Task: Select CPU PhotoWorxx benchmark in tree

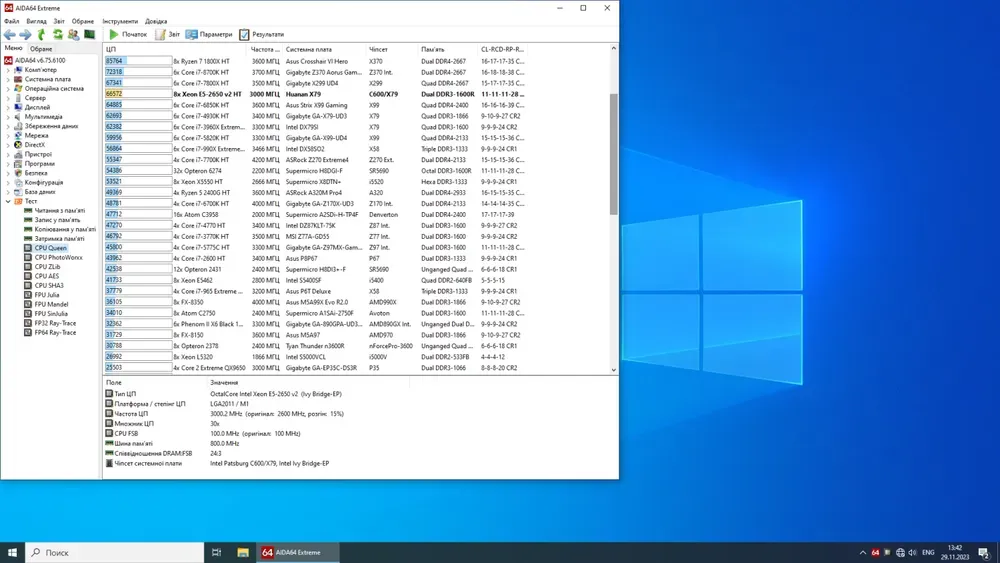Action: 58,257
